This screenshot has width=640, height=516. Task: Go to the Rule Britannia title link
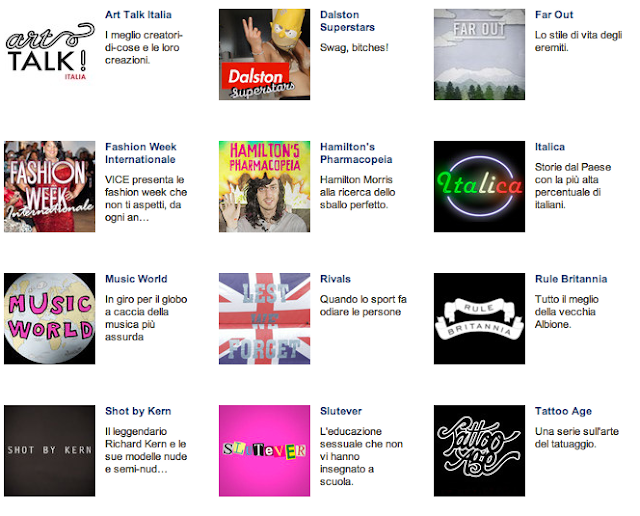[571, 279]
